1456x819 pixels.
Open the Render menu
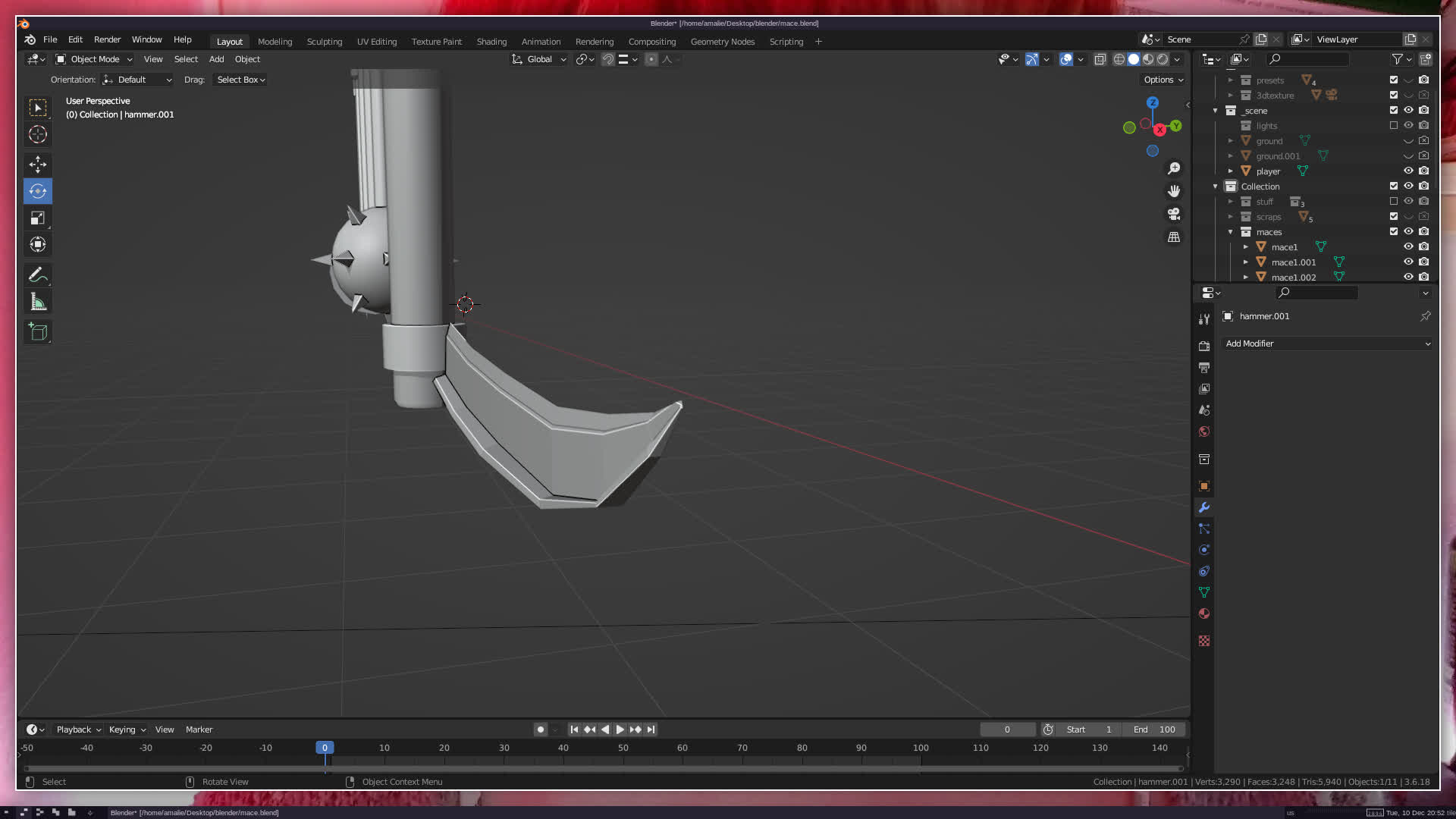[x=107, y=39]
